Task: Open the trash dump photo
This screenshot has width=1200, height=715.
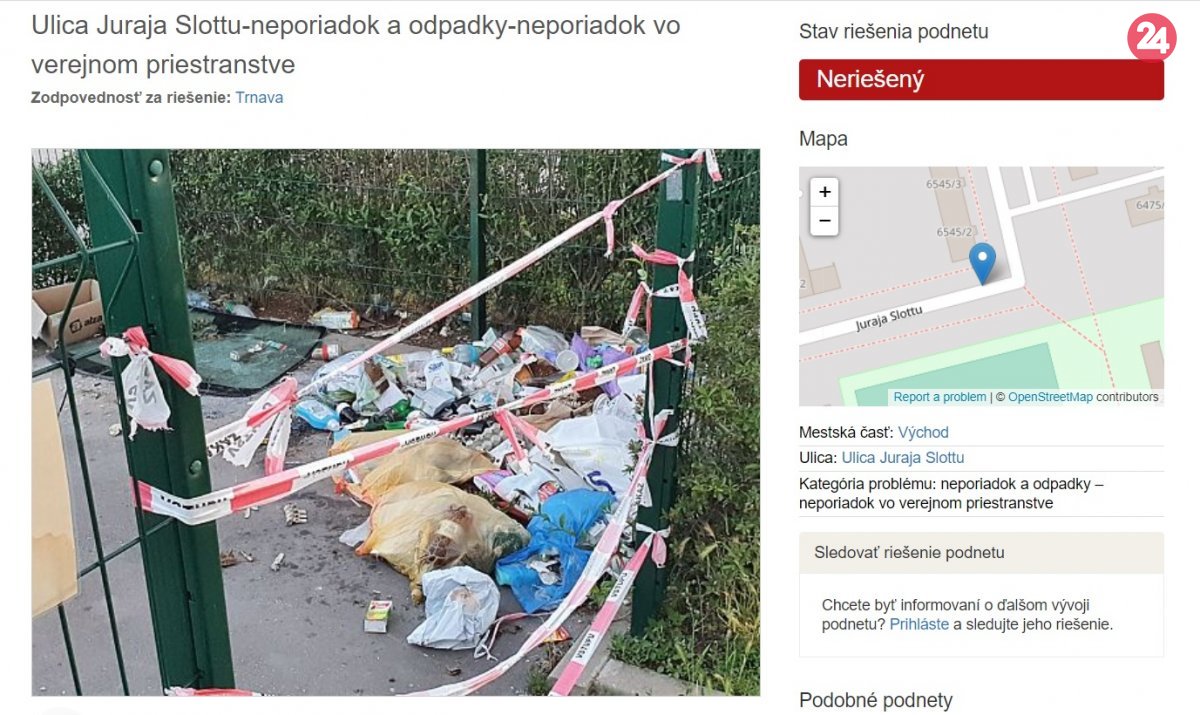Action: (x=396, y=422)
